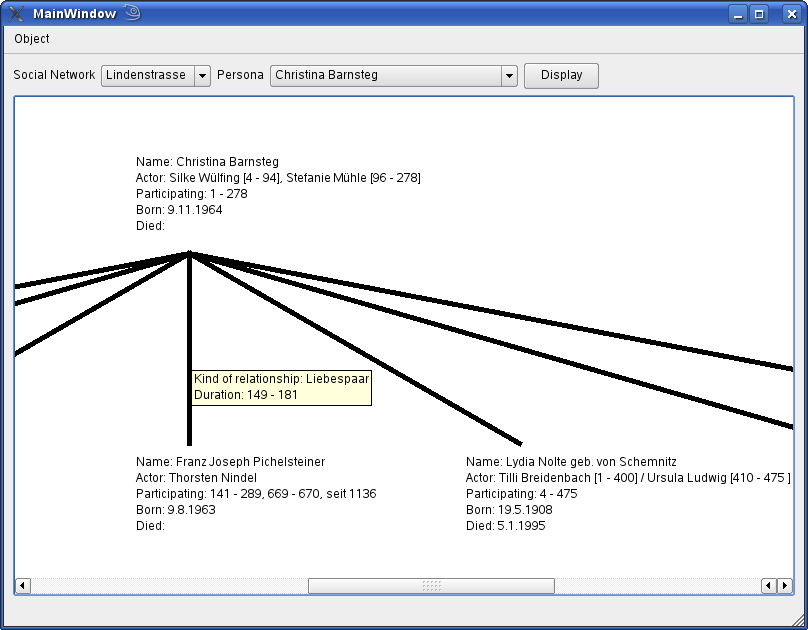Click the horizontal scrollbar thumb
The height and width of the screenshot is (630, 808).
(x=431, y=586)
